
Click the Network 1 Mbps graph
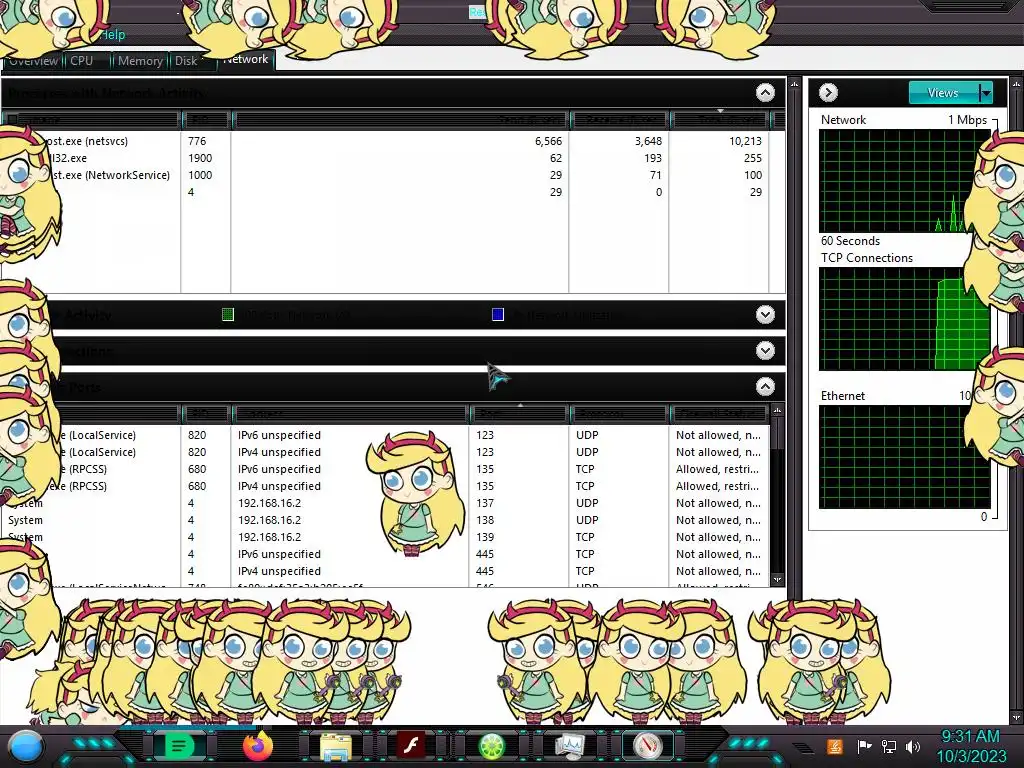pyautogui.click(x=904, y=181)
